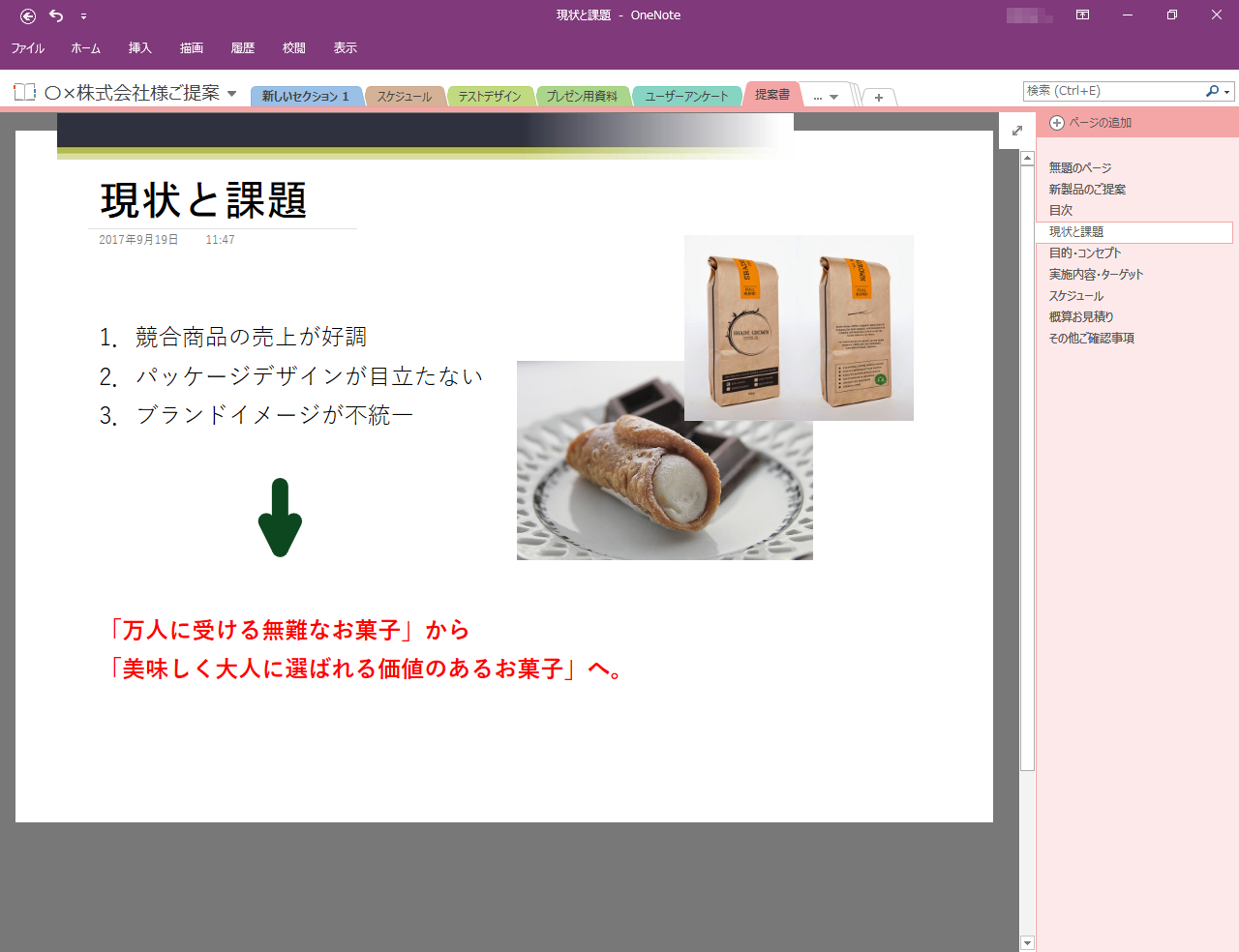This screenshot has width=1239, height=952.
Task: Open the プレゼン用資料 section tab
Action: 583,96
